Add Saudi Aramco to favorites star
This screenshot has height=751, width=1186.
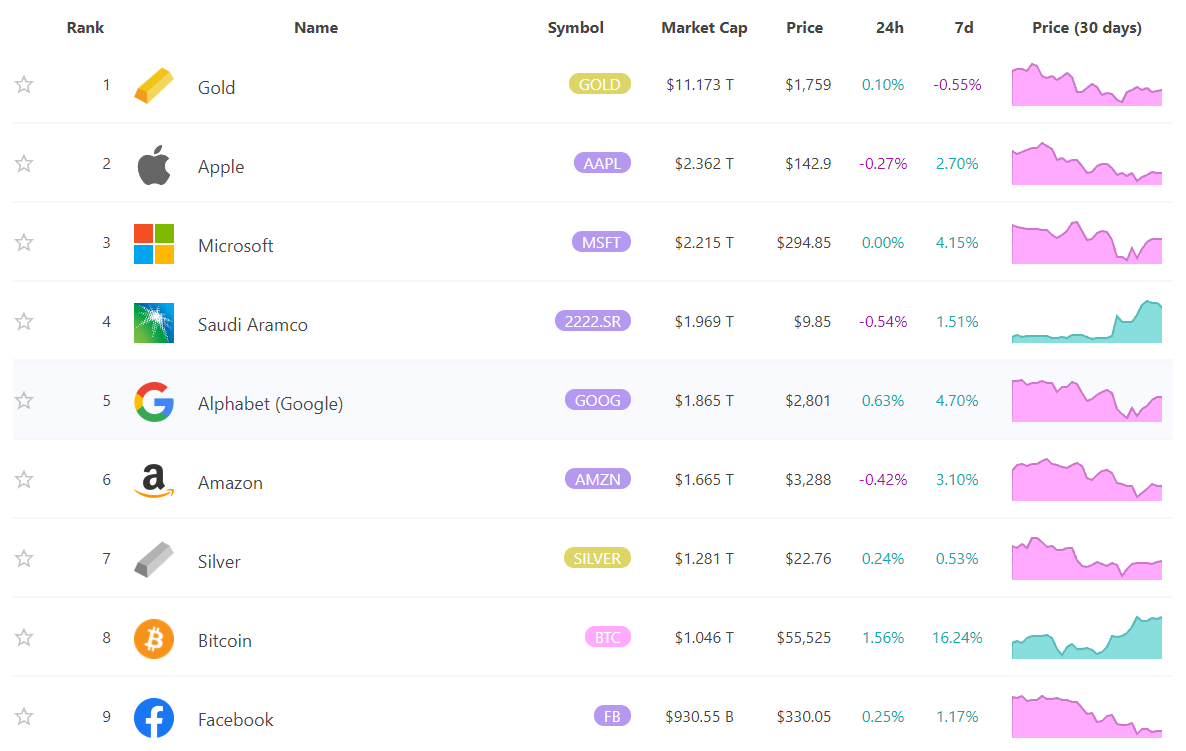pyautogui.click(x=24, y=321)
